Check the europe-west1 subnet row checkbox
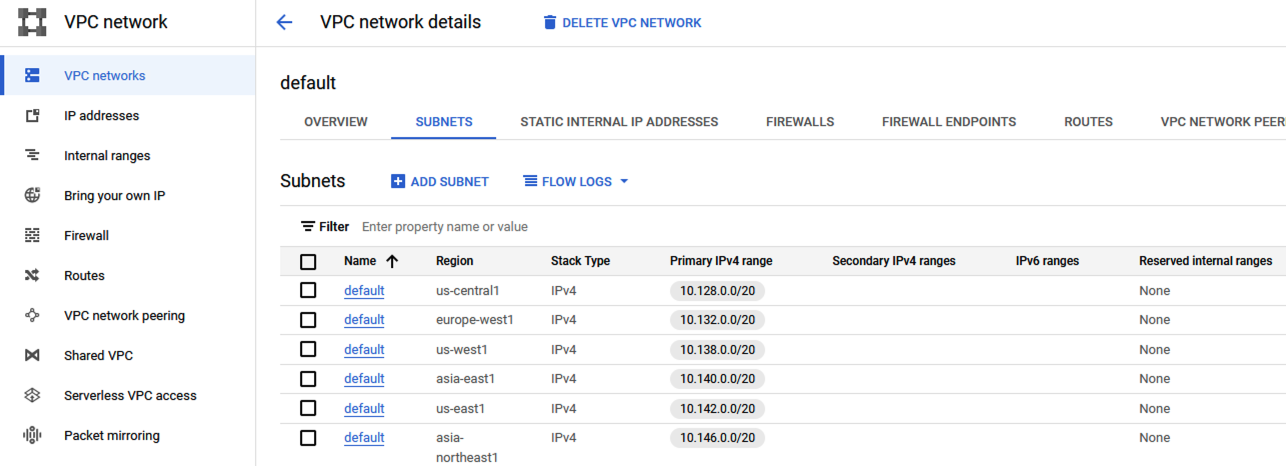The width and height of the screenshot is (1286, 466). 308,320
